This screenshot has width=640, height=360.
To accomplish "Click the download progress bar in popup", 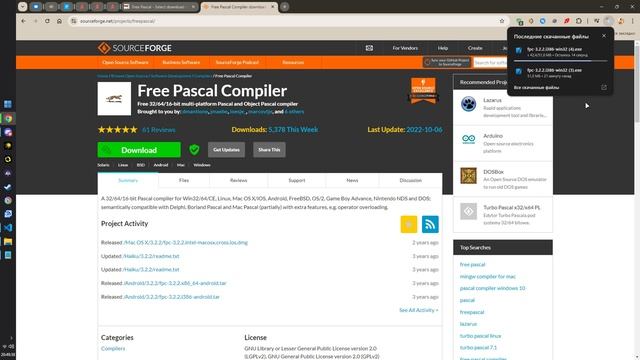I will tap(560, 61).
